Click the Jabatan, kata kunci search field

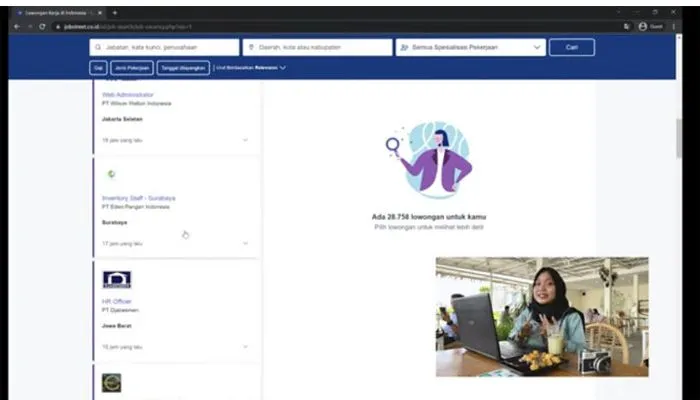pos(164,47)
